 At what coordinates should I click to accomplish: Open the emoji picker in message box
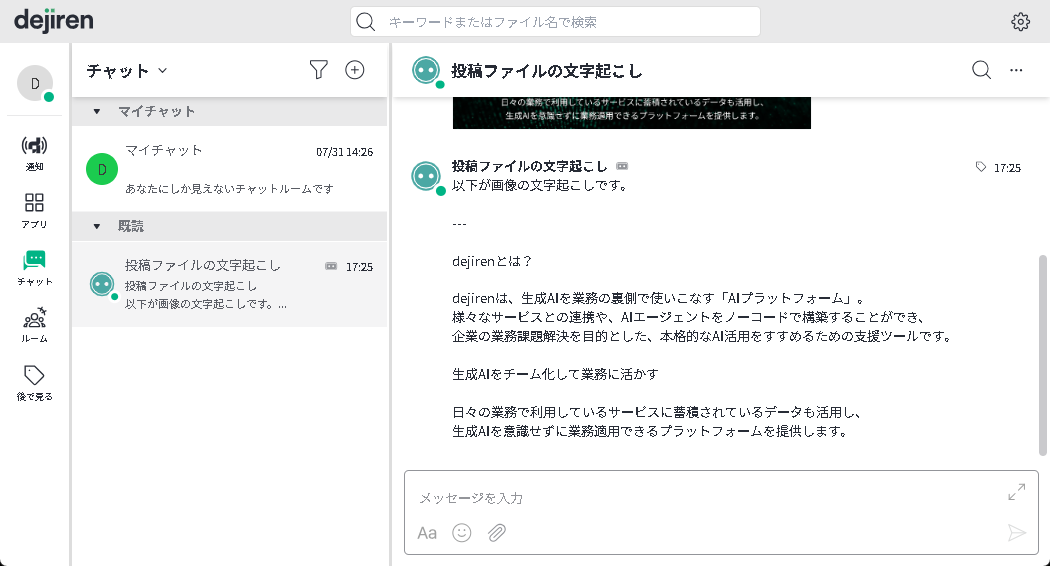point(461,532)
